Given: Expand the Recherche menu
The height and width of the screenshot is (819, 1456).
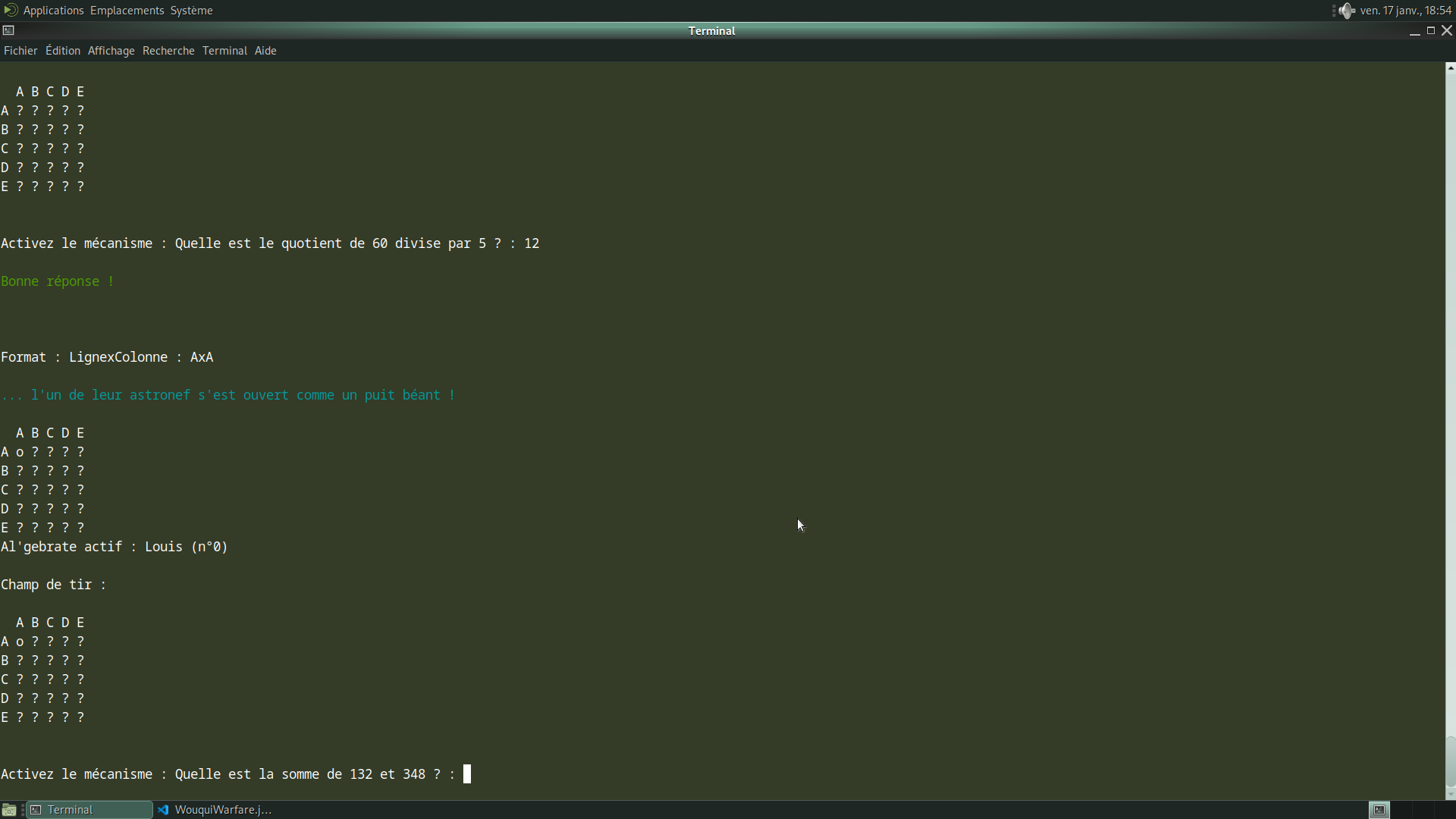Looking at the screenshot, I should (x=168, y=51).
